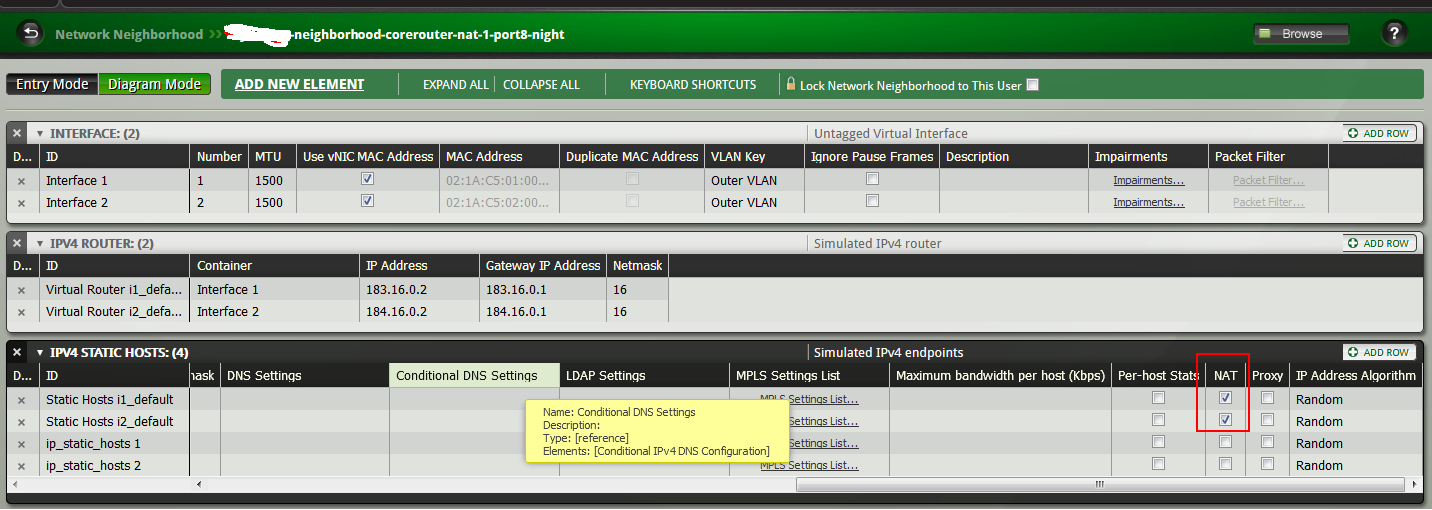Viewport: 1432px width, 510px height.
Task: Delete Static Hosts i1_default row
Action: 21,400
